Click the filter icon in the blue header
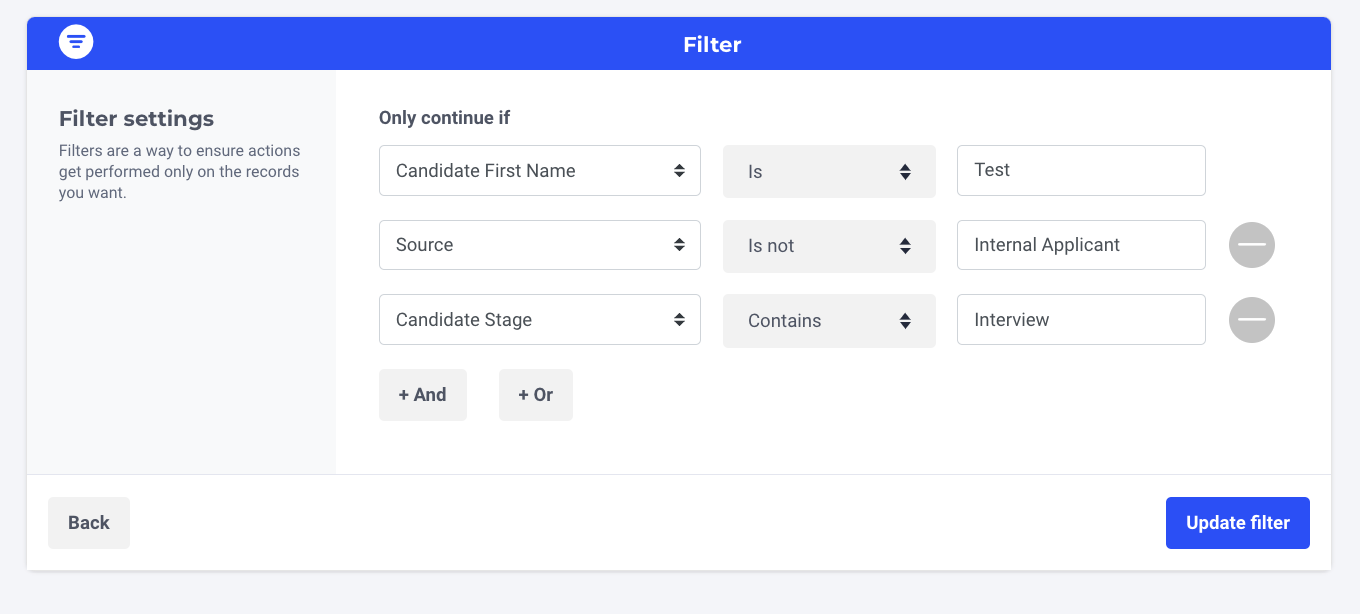This screenshot has height=614, width=1360. coord(76,42)
